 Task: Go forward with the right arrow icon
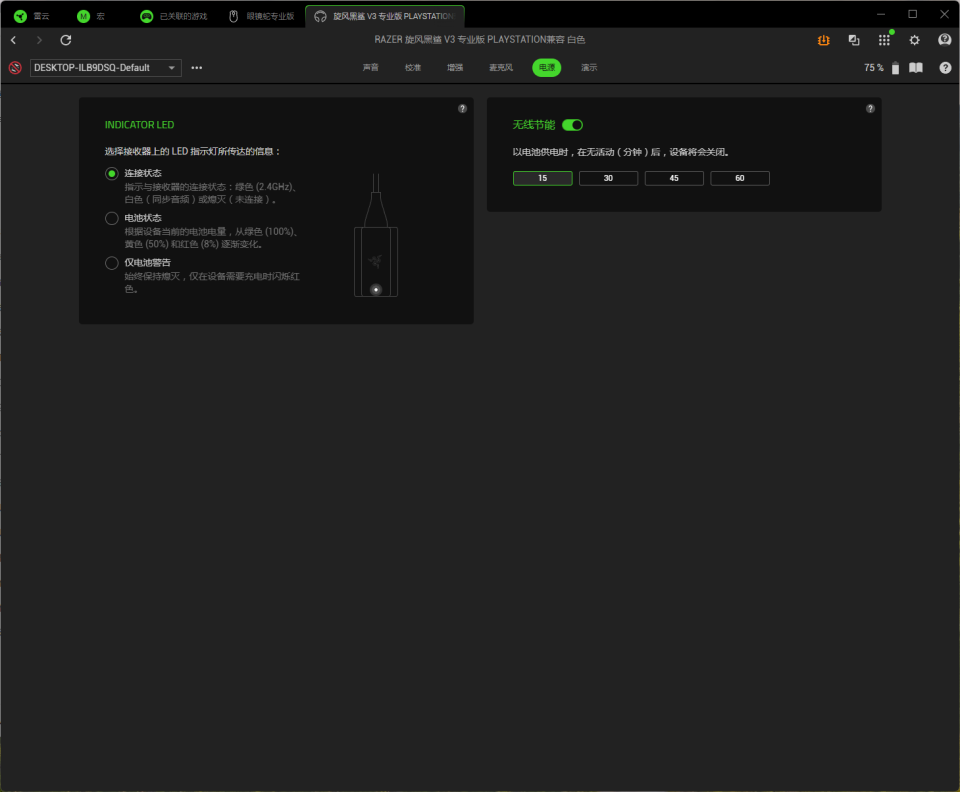pos(39,40)
